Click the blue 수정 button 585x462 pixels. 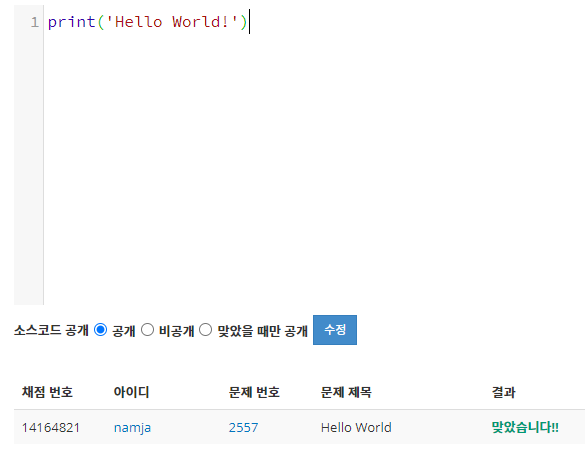pos(335,330)
